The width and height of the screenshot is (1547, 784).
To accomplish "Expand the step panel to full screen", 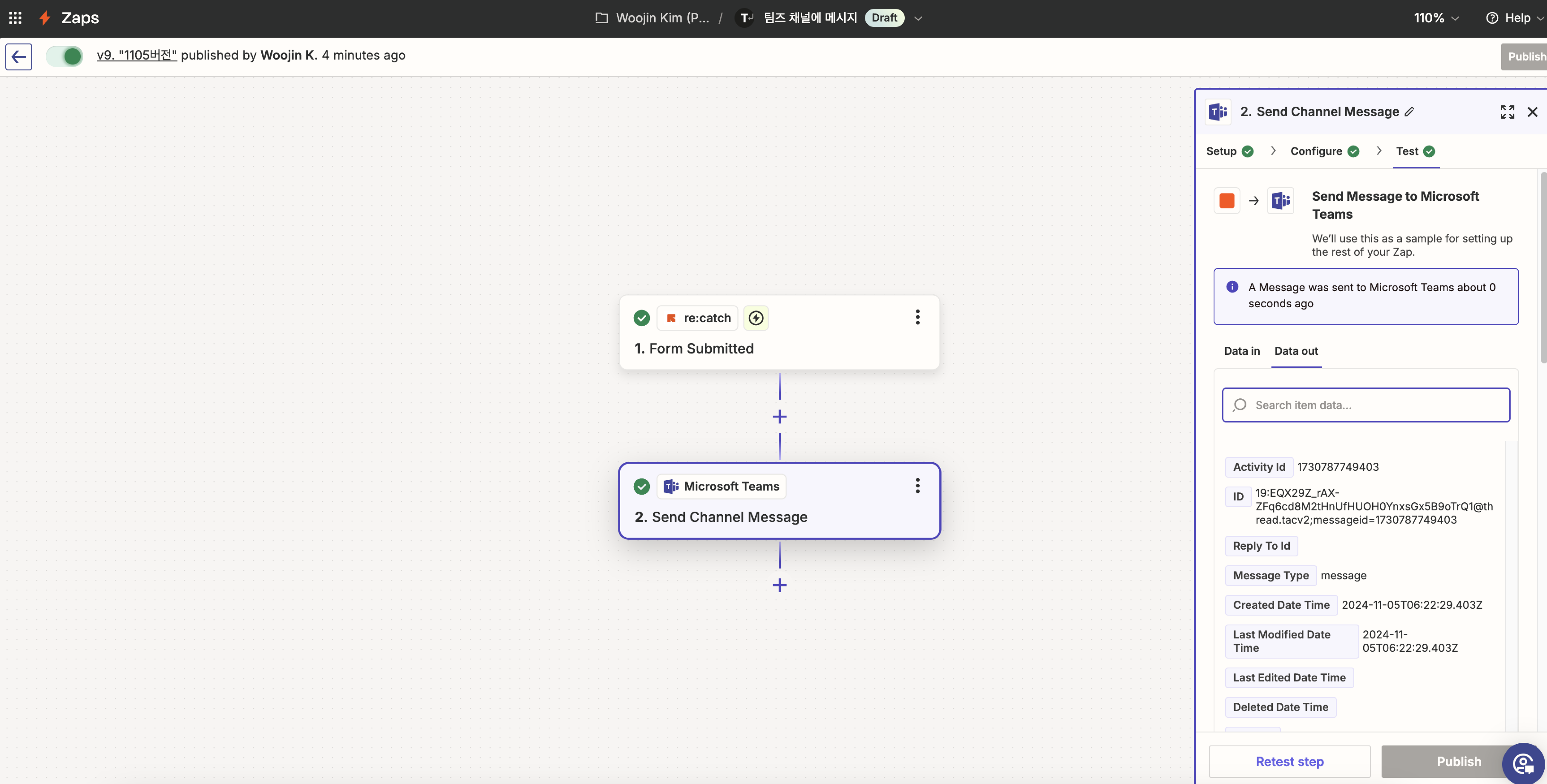I will [1507, 112].
